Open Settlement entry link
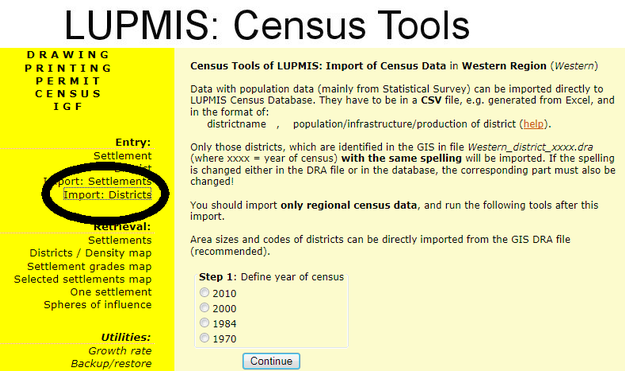625x371 pixels. (122, 156)
